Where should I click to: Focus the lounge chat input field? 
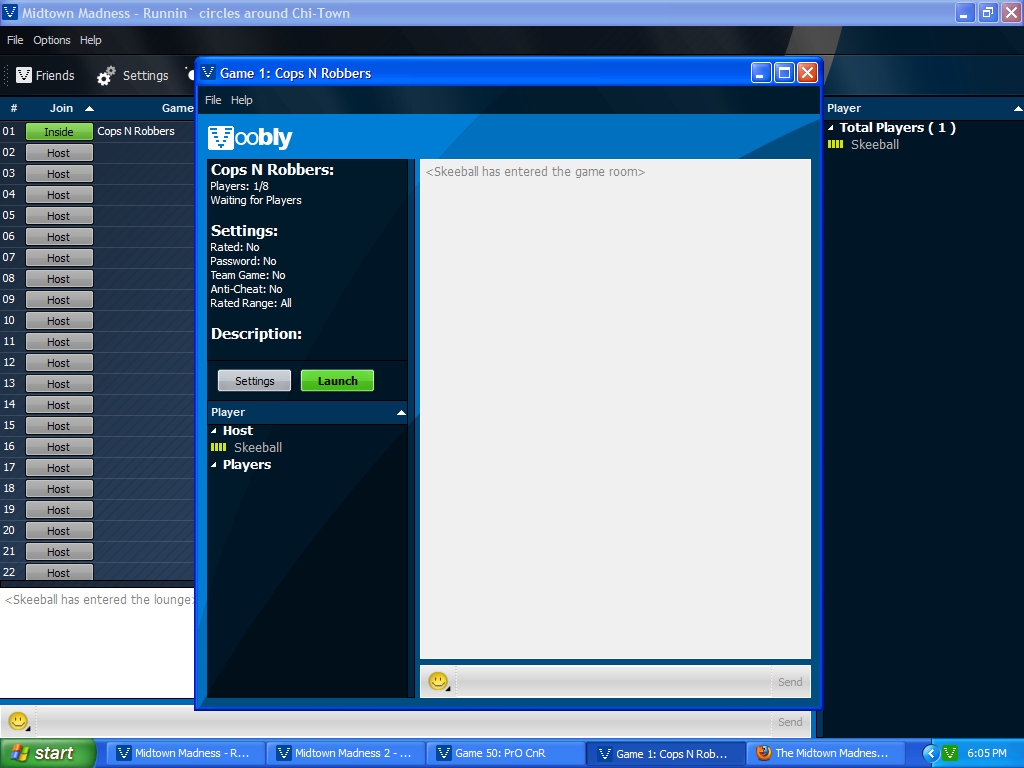[x=404, y=722]
